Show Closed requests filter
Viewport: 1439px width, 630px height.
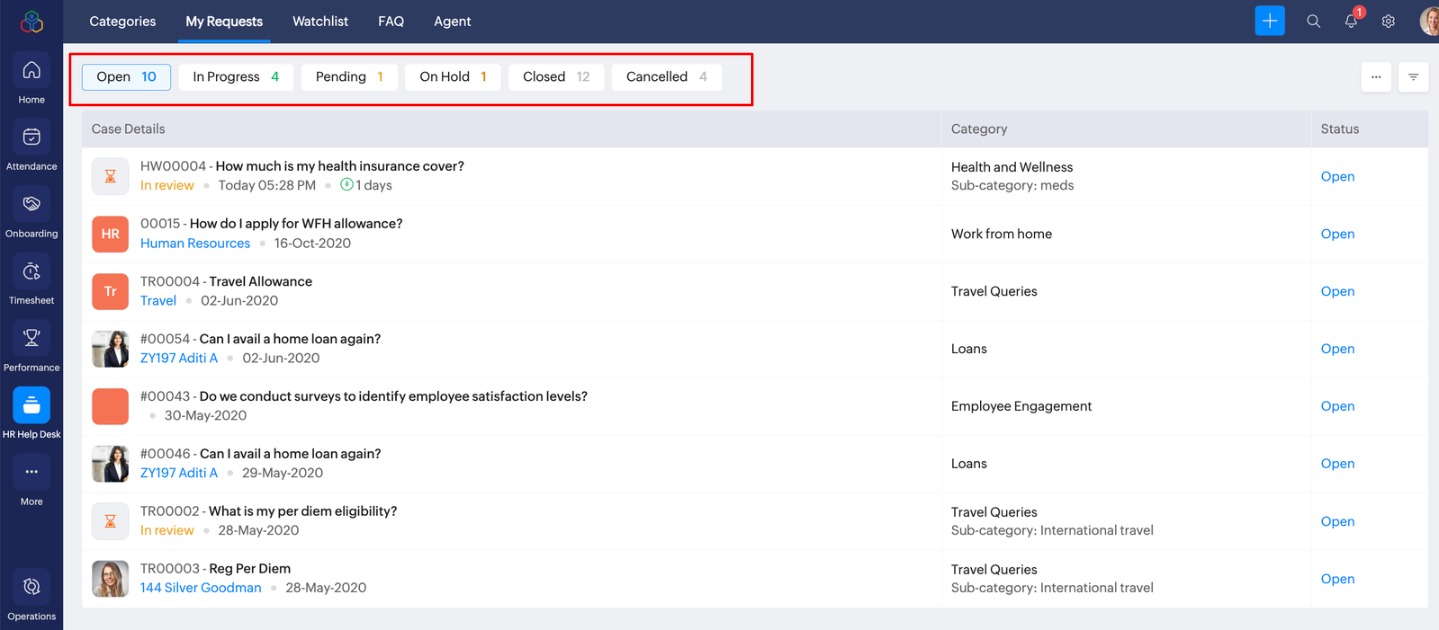[x=556, y=77]
